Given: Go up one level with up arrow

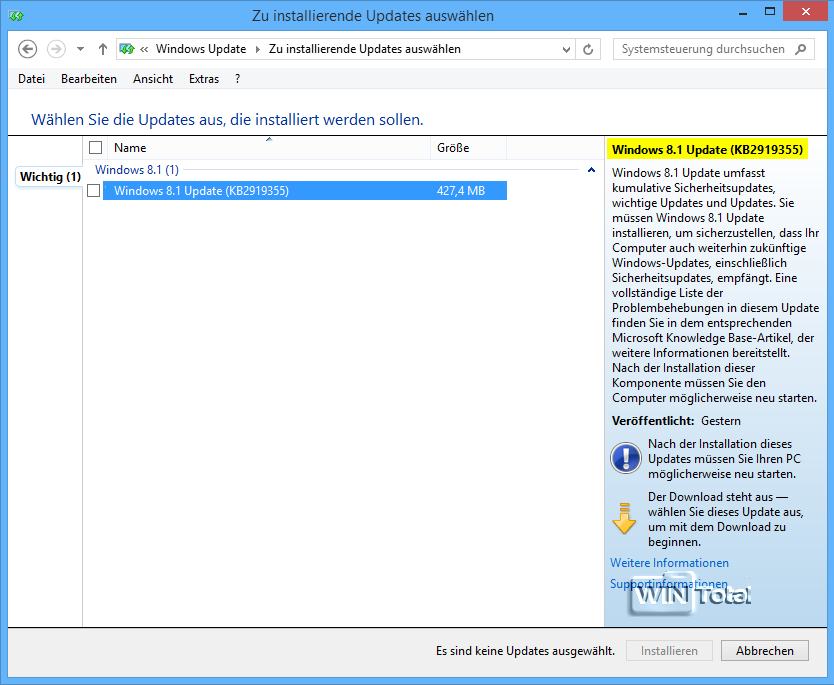Looking at the screenshot, I should [103, 49].
